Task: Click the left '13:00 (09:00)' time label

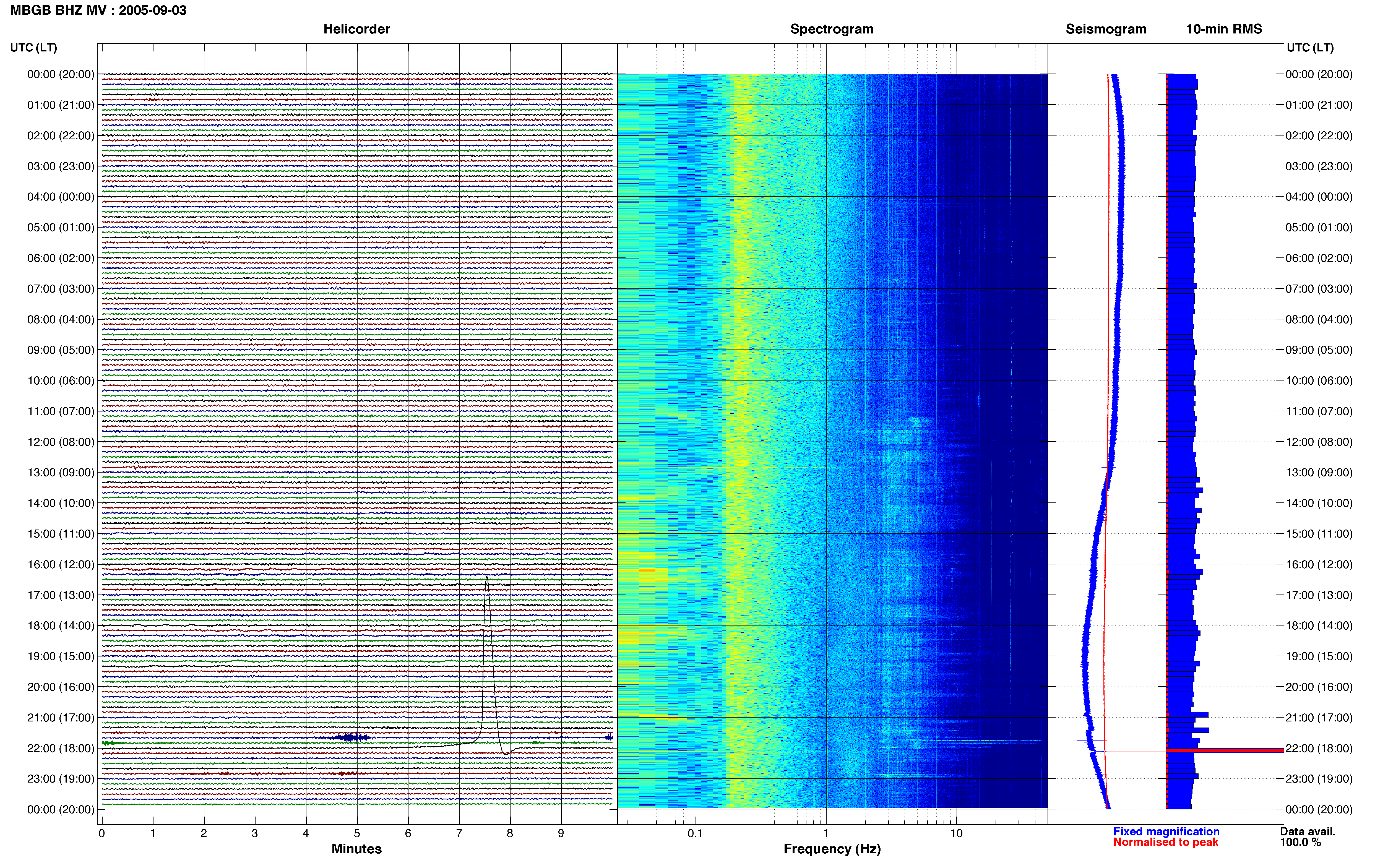Action: tap(61, 473)
